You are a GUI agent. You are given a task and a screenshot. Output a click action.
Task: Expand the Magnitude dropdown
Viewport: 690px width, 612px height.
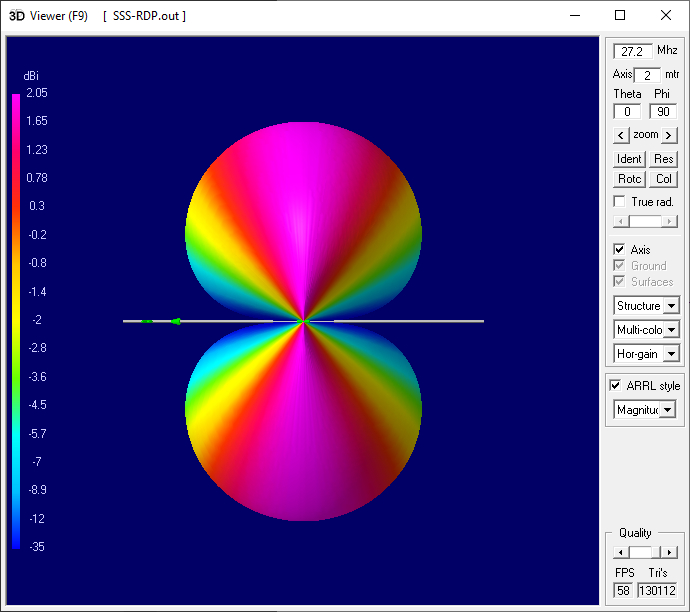[x=667, y=410]
